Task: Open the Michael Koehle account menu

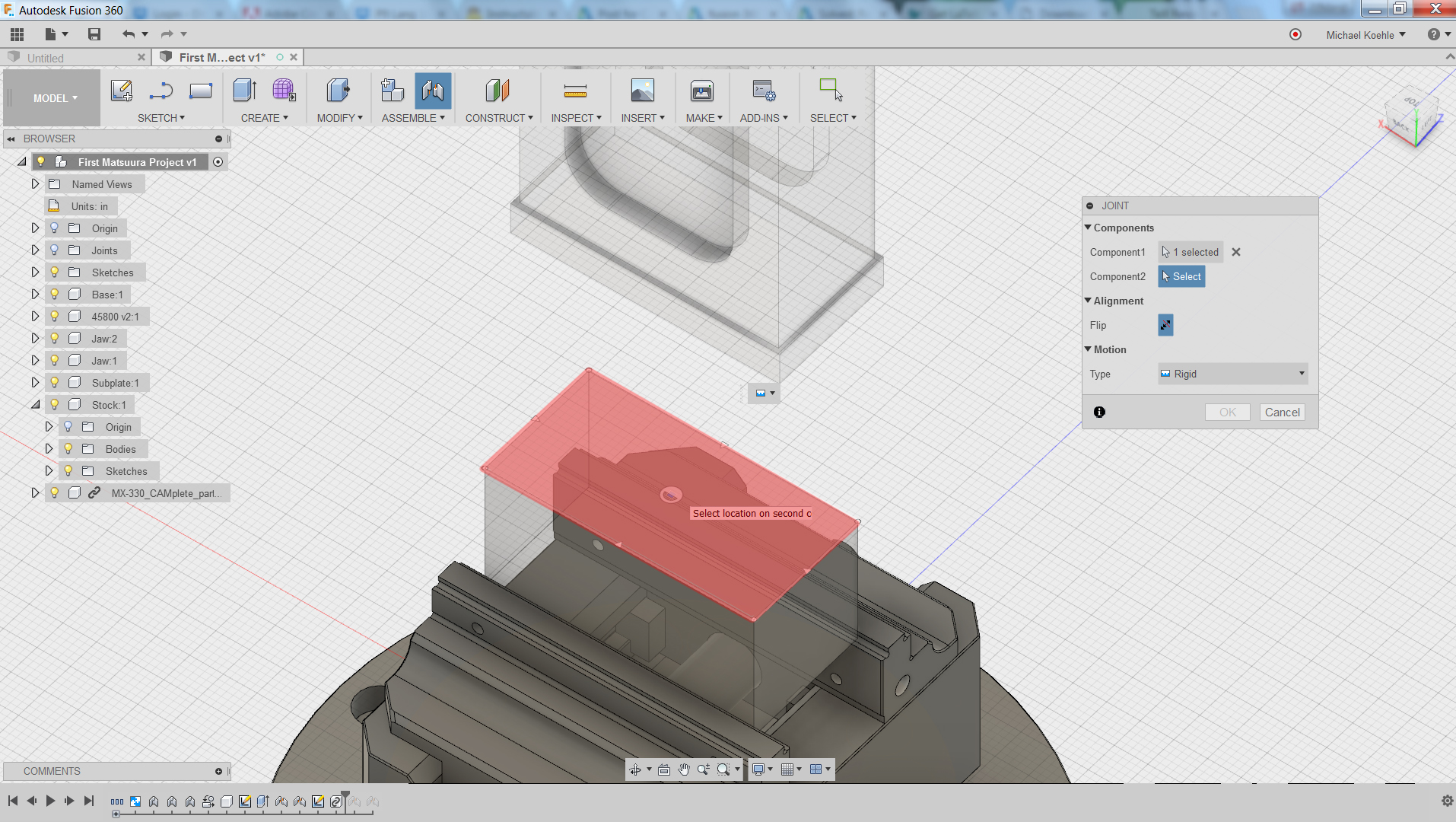Action: pos(1365,35)
